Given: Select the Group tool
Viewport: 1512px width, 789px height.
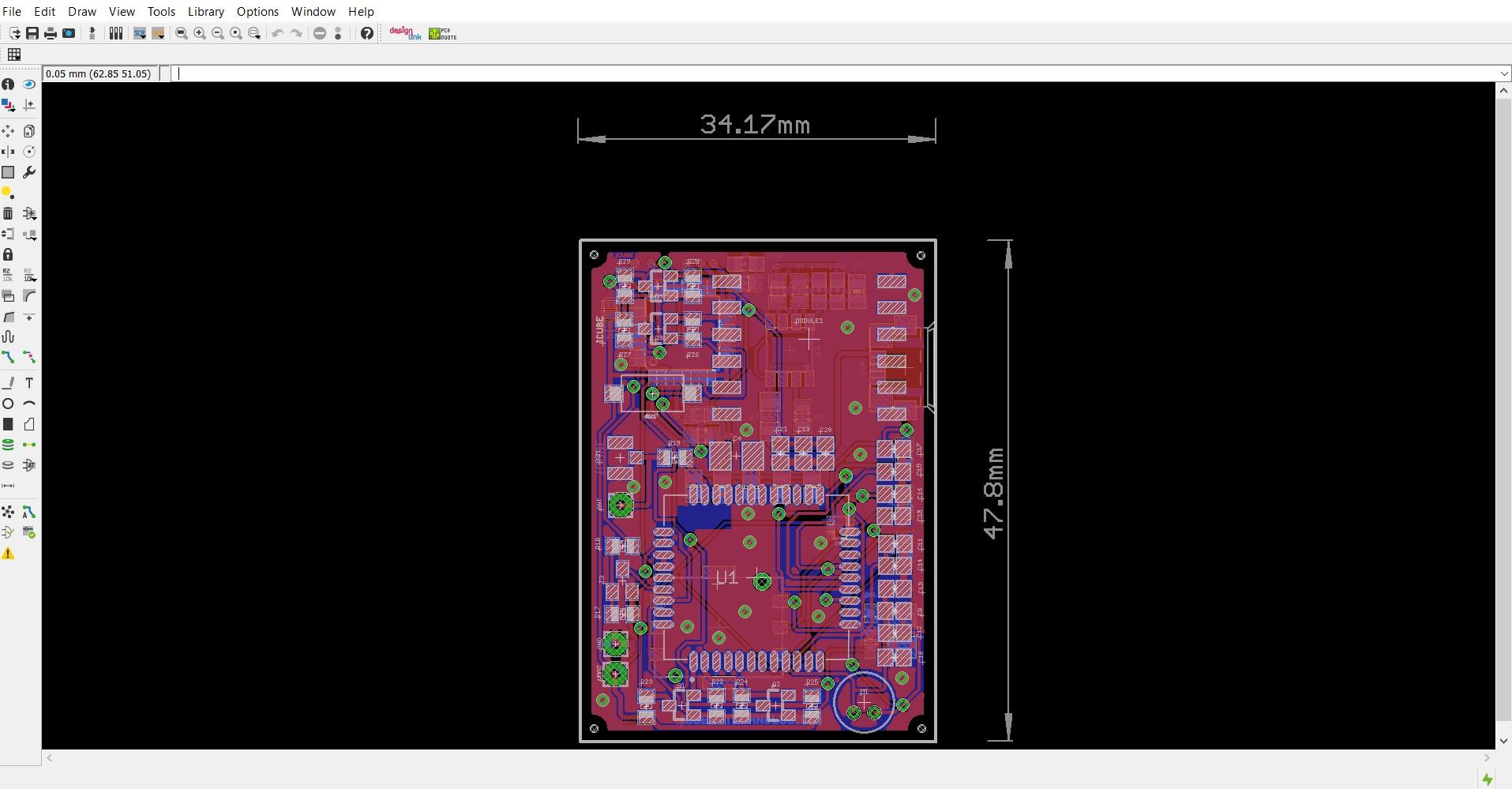Looking at the screenshot, I should pyautogui.click(x=8, y=172).
